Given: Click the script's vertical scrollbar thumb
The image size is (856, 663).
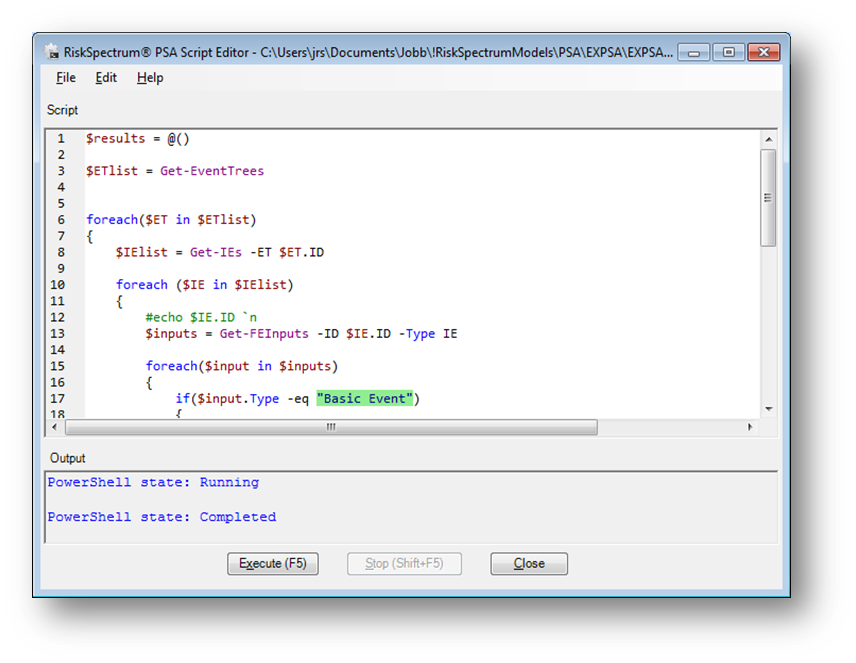Looking at the screenshot, I should [768, 197].
